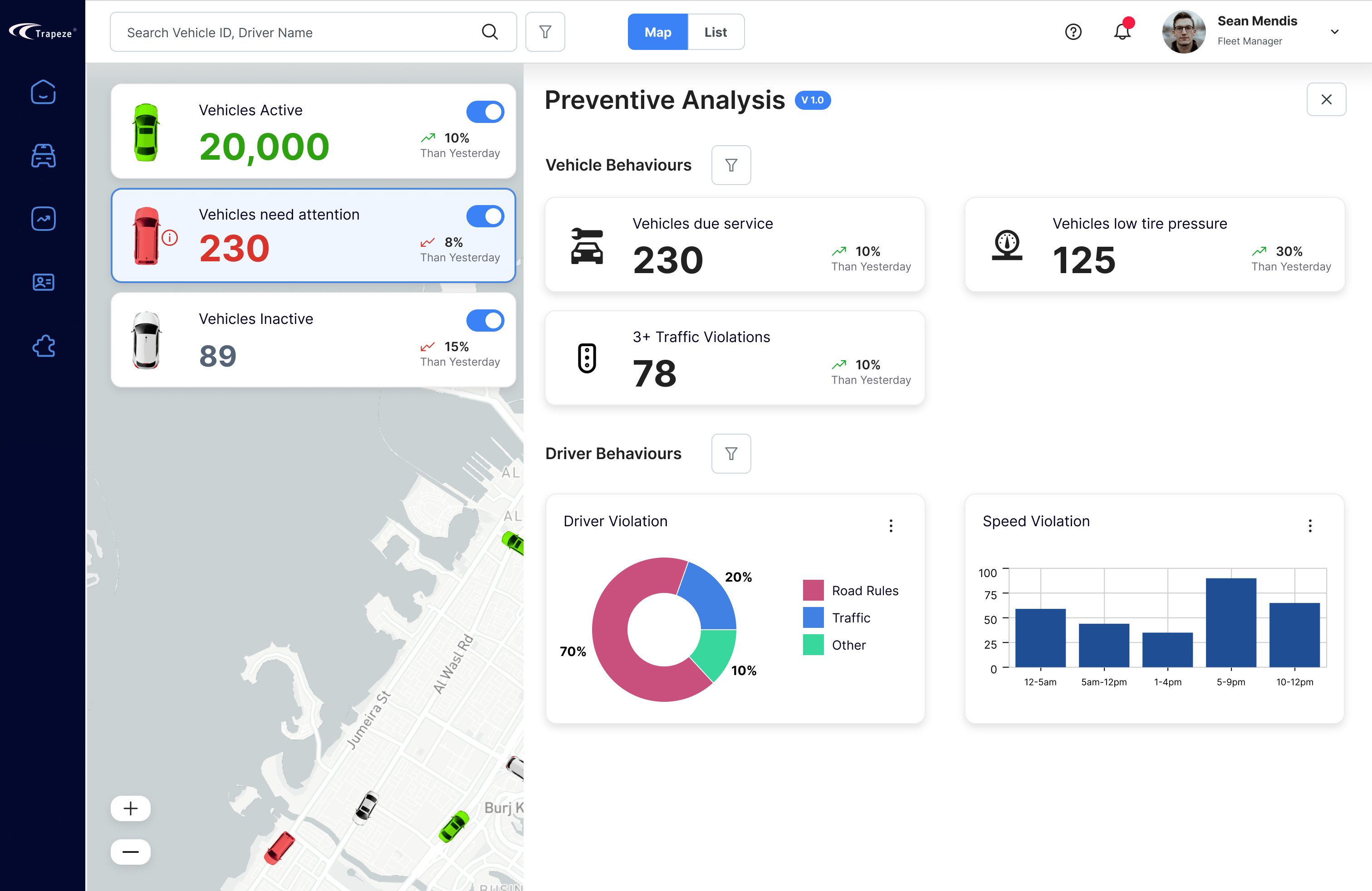
Task: Open the help question mark icon
Action: (x=1073, y=32)
